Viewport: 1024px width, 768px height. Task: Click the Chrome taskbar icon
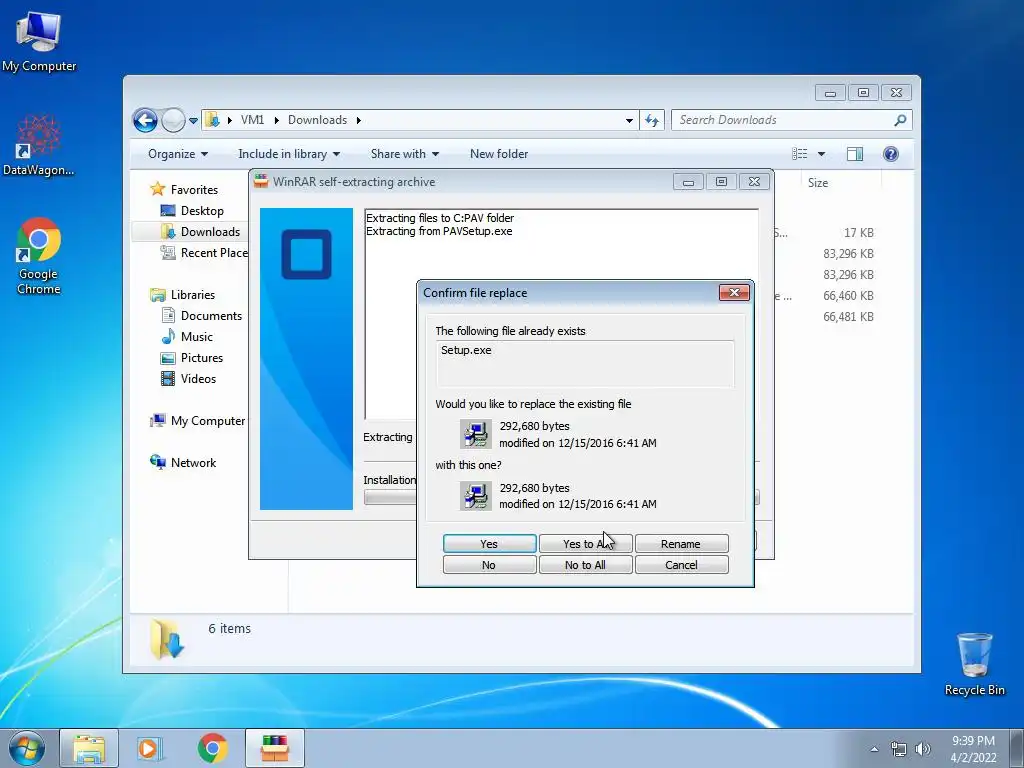point(212,748)
